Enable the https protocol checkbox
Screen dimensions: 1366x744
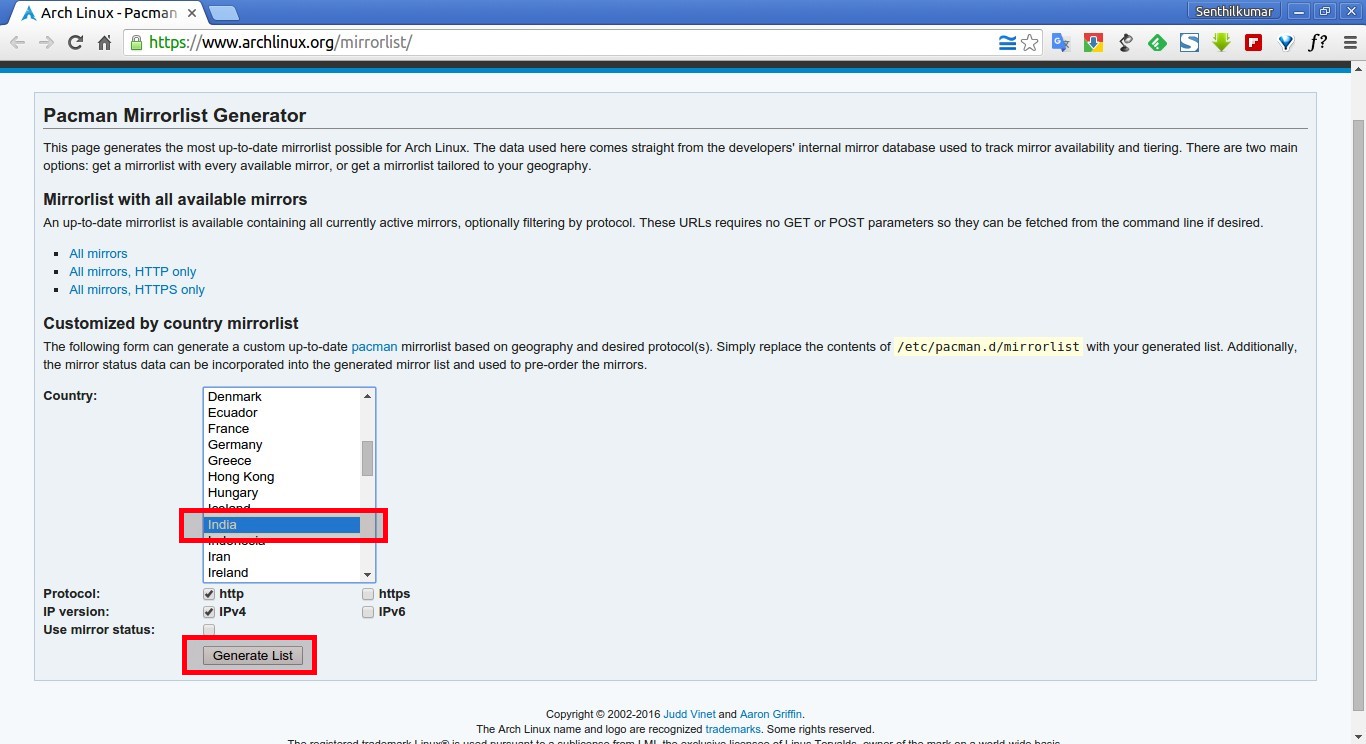[x=368, y=593]
